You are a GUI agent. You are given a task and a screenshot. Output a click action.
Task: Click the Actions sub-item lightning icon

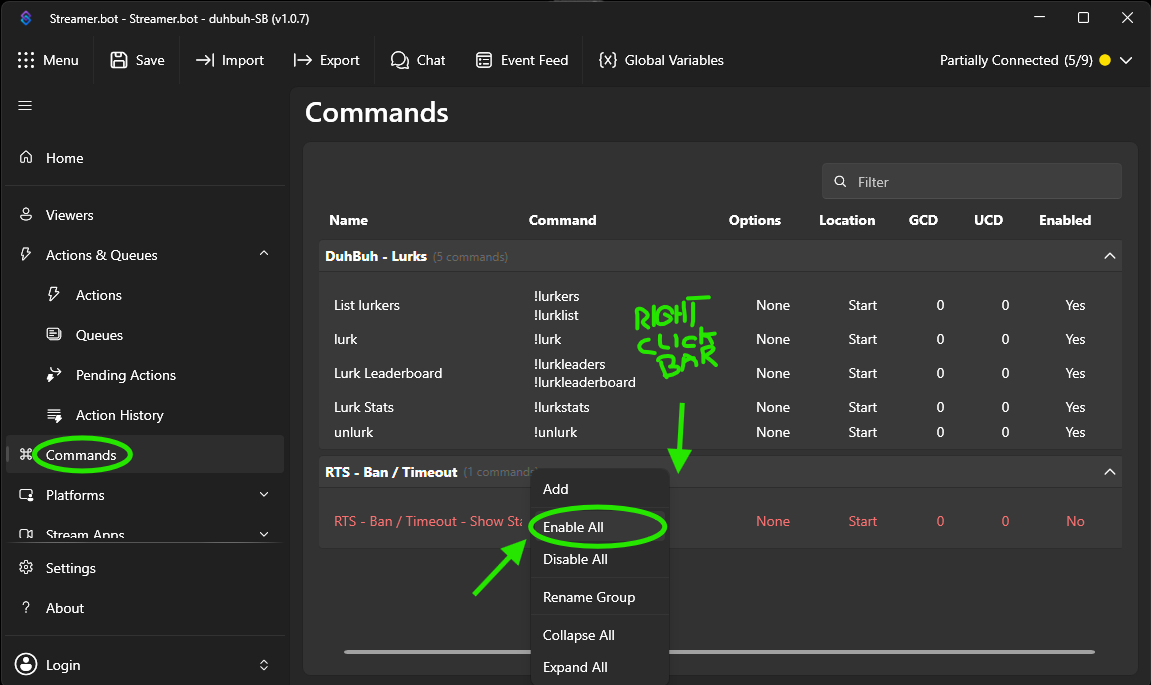click(x=54, y=294)
